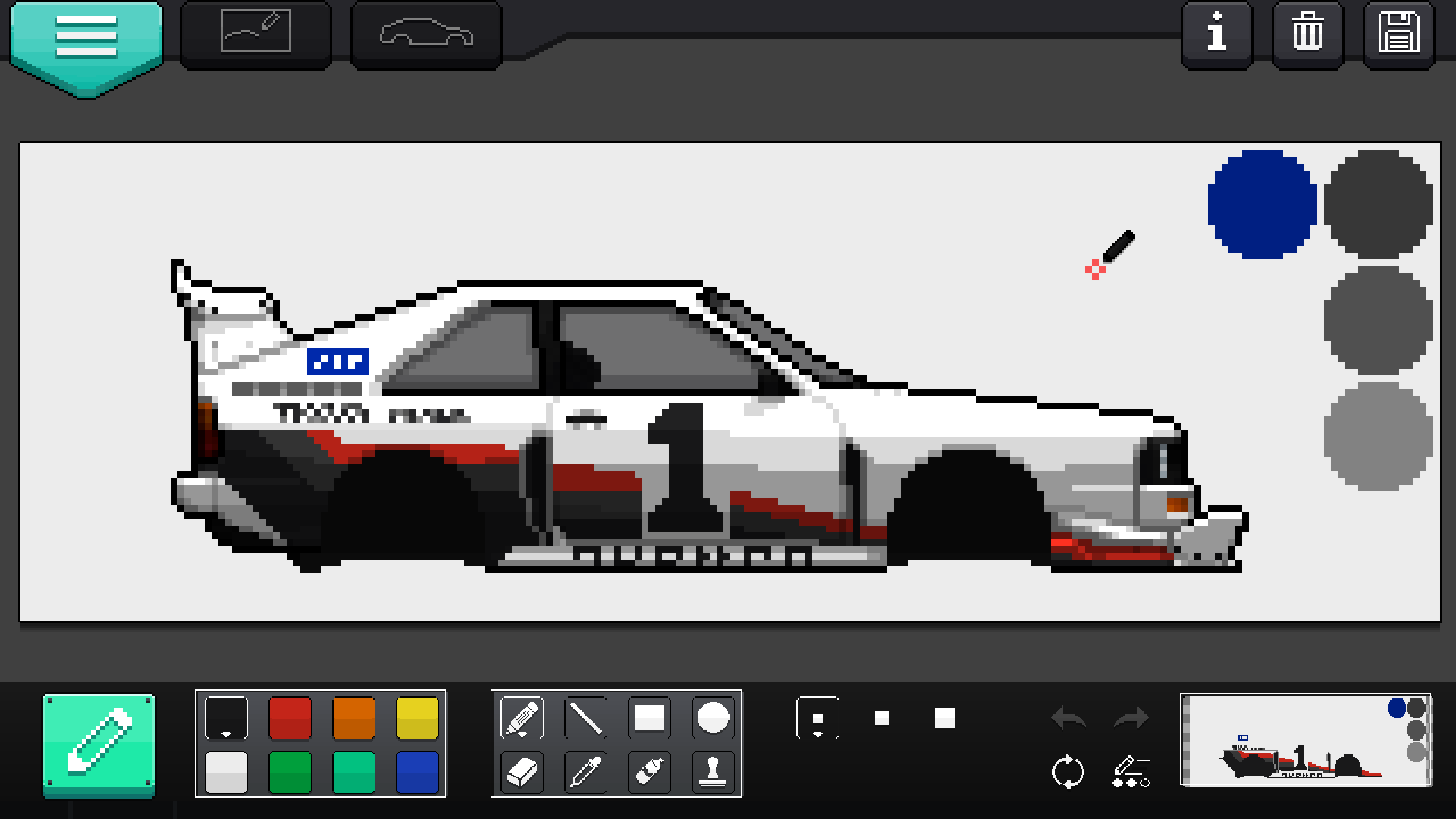Pick the red palette color

coord(290,717)
